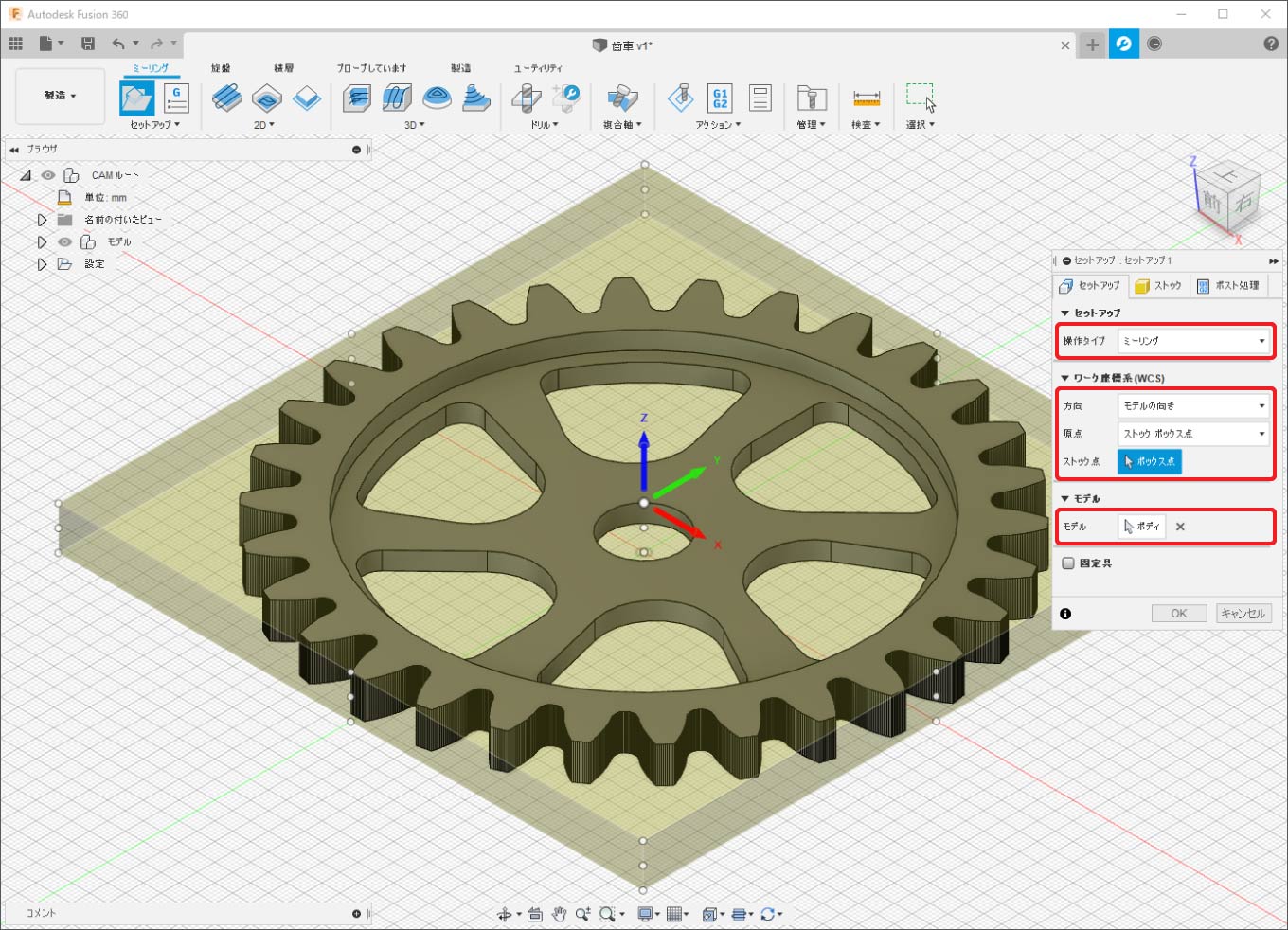
Task: Switch to the ポスト処理 tab
Action: pyautogui.click(x=1228, y=286)
